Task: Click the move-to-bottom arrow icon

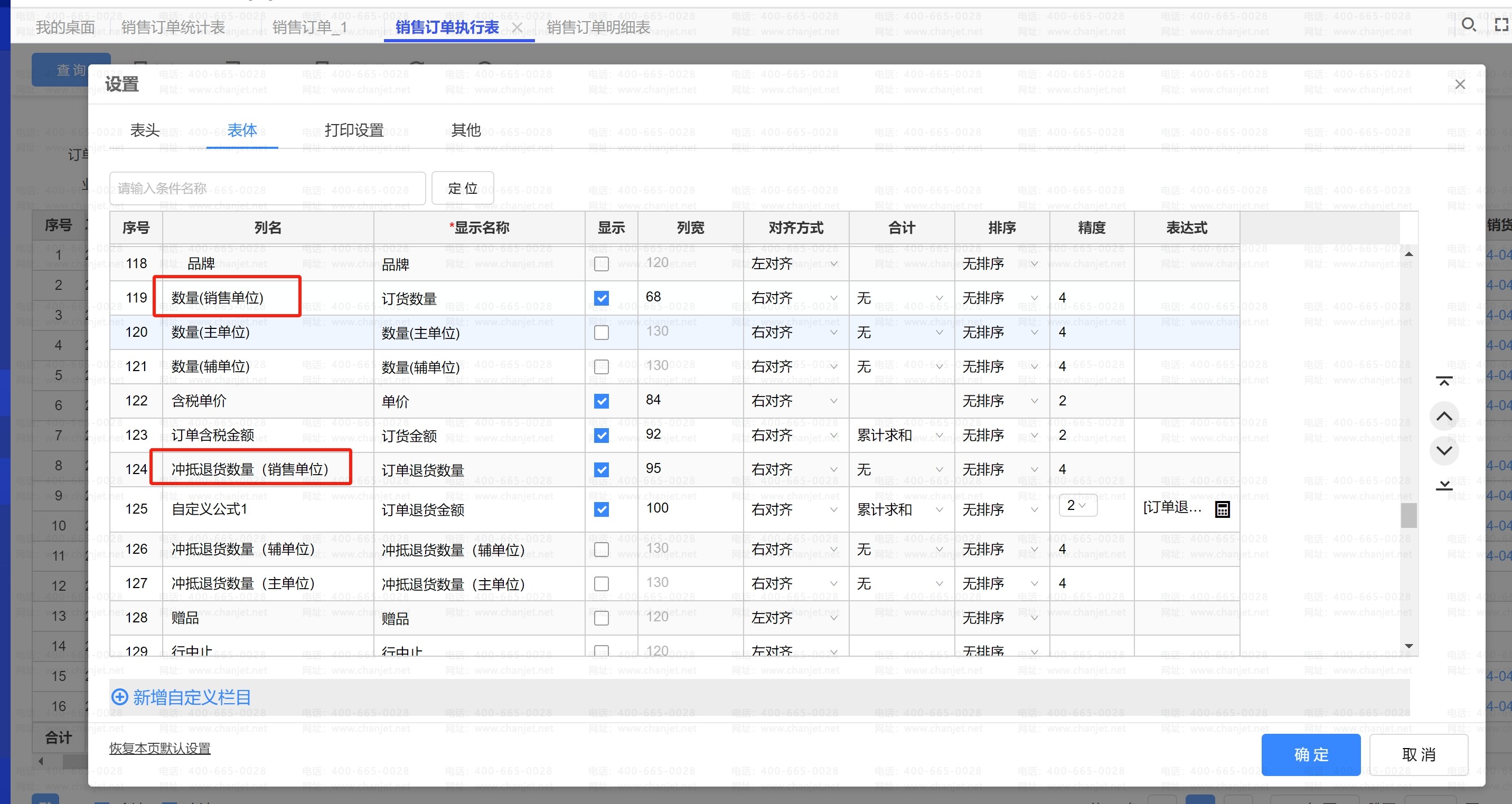Action: coord(1443,485)
